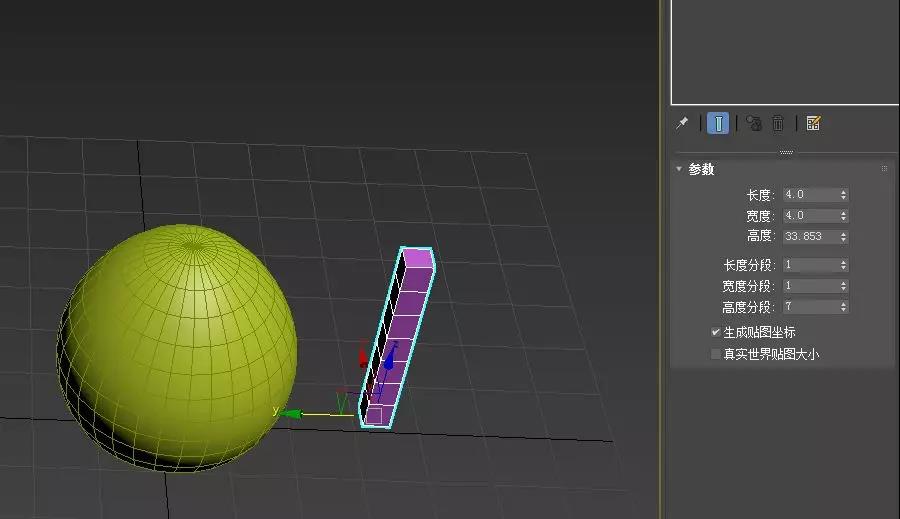Click inside the modifier stack list box
The image size is (900, 519).
click(785, 52)
